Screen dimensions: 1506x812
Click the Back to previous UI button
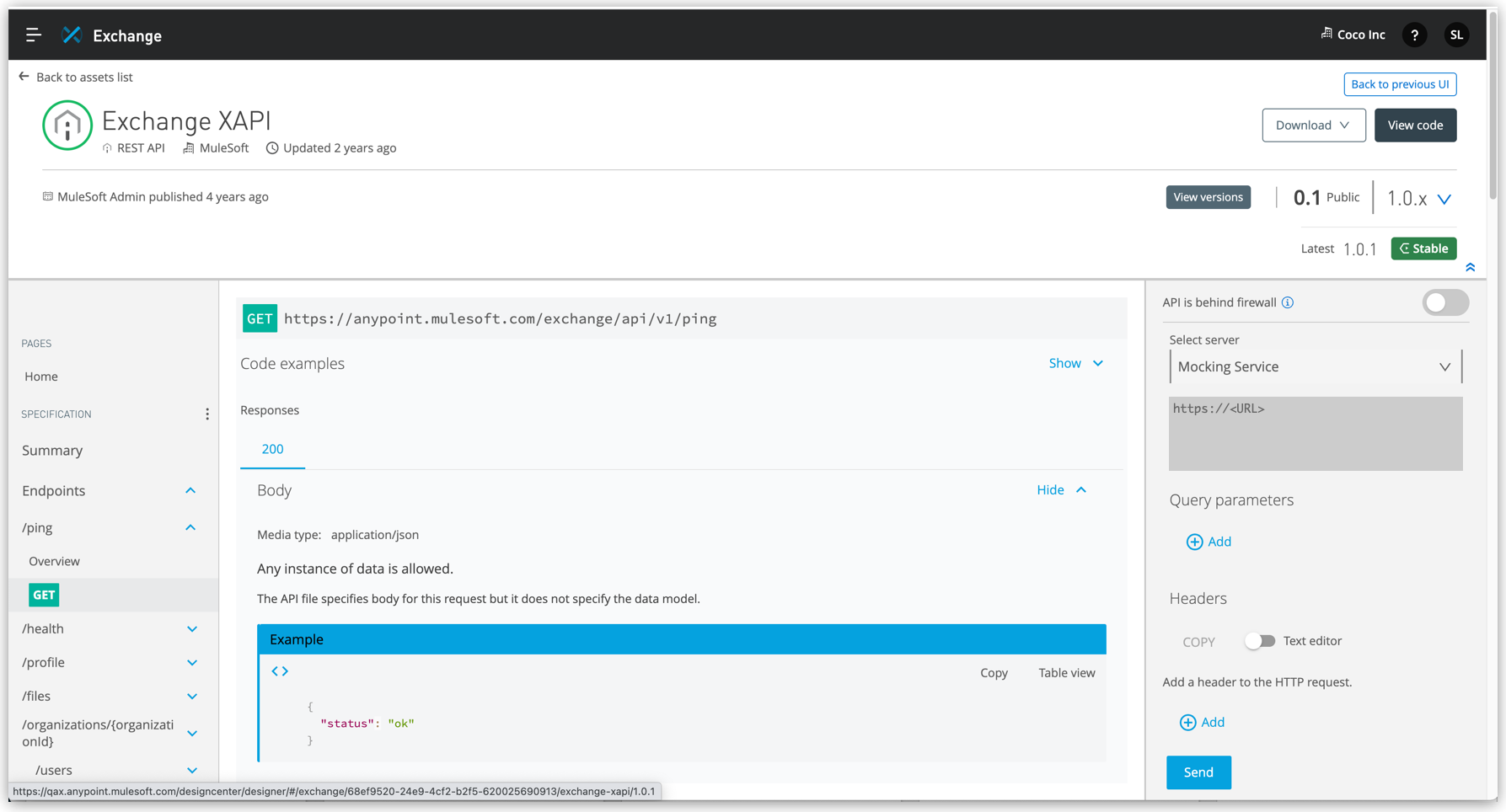coord(1400,84)
